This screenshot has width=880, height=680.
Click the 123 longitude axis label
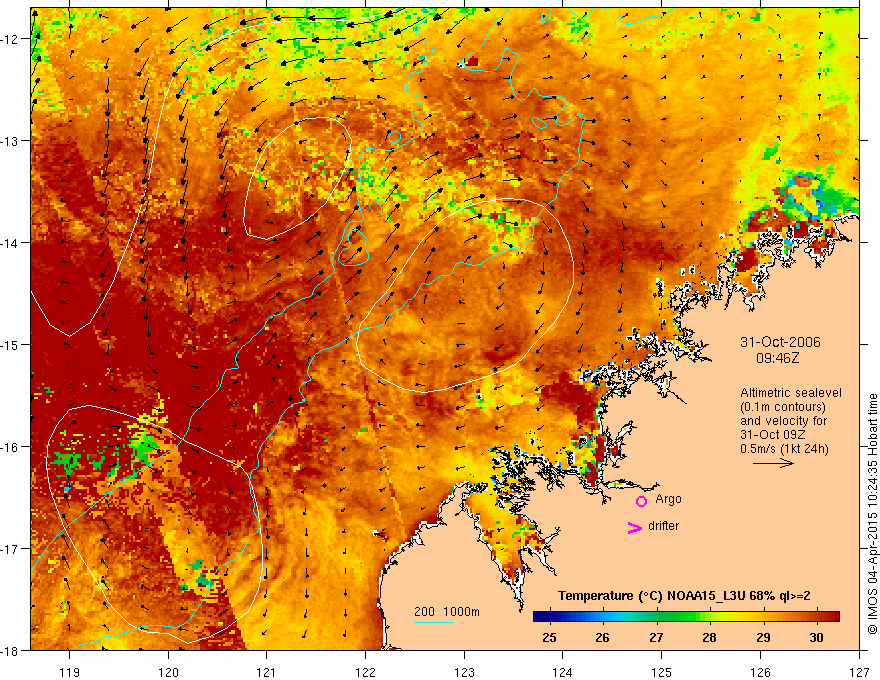click(x=464, y=672)
